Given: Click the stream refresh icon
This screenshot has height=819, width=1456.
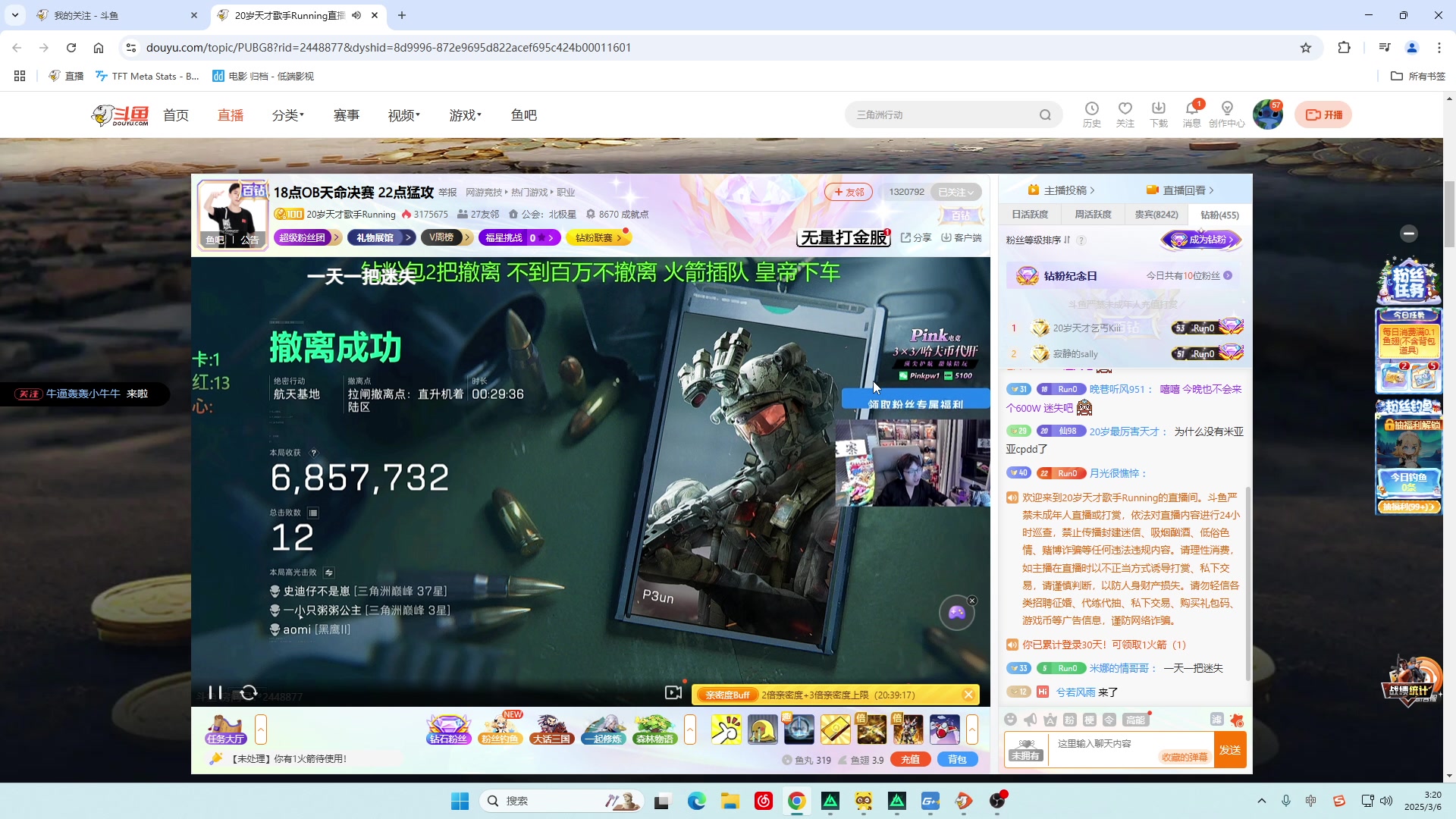Looking at the screenshot, I should (x=249, y=692).
